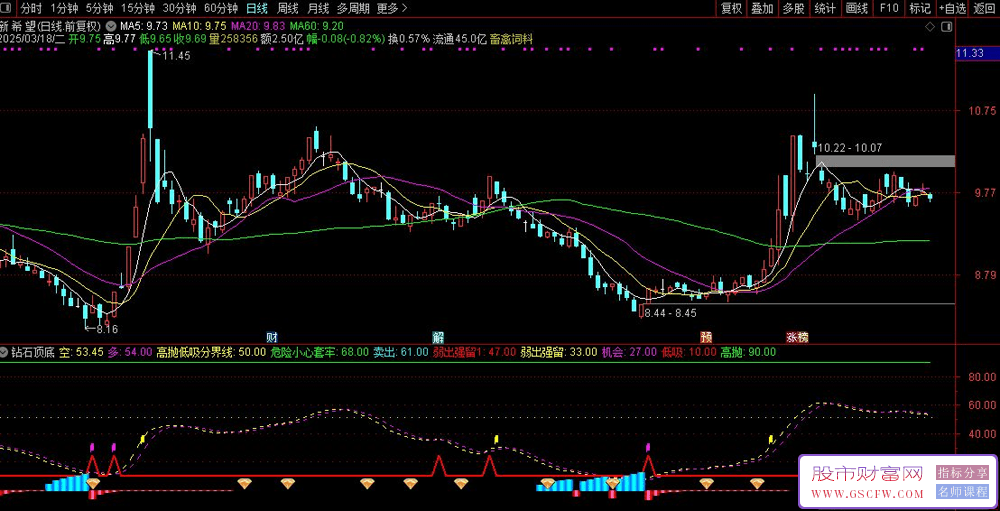Open the MA indicator settings dropdown arrow
1000x511 pixels.
coord(110,24)
